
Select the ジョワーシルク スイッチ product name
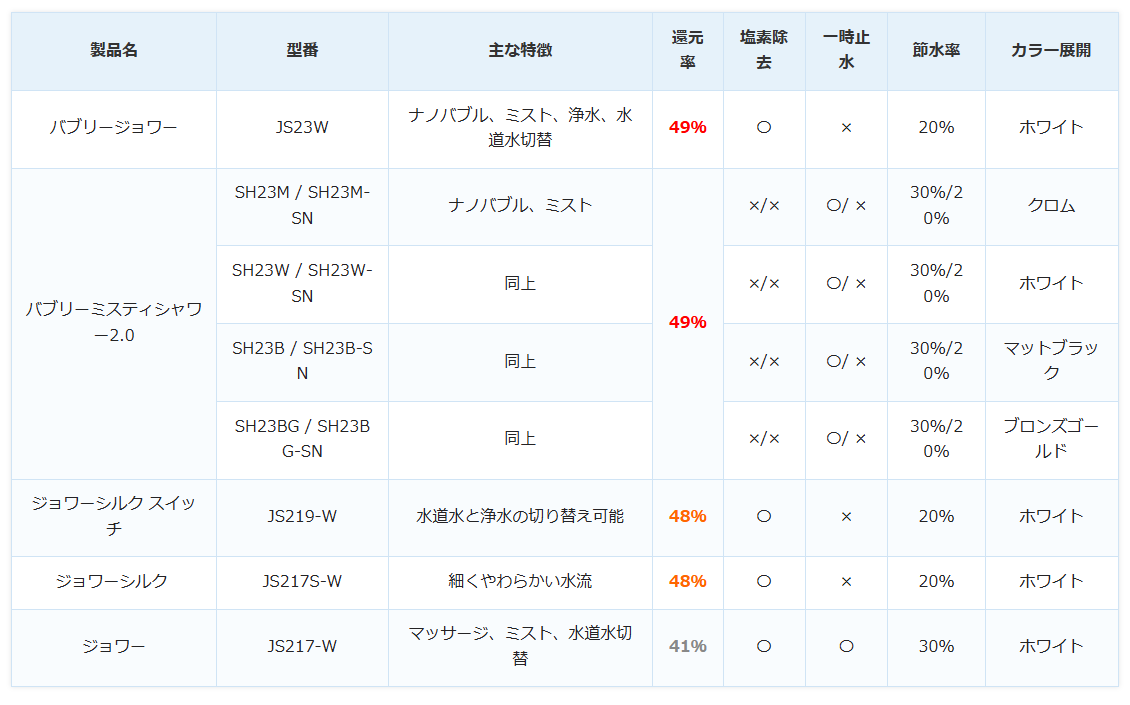coord(114,516)
